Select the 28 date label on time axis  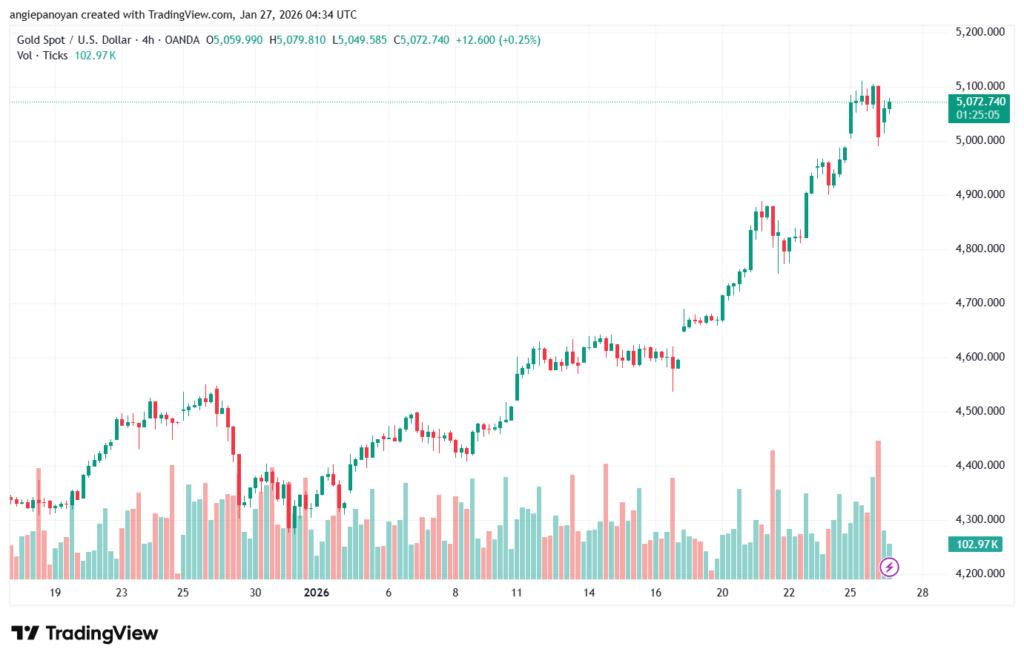coord(922,593)
